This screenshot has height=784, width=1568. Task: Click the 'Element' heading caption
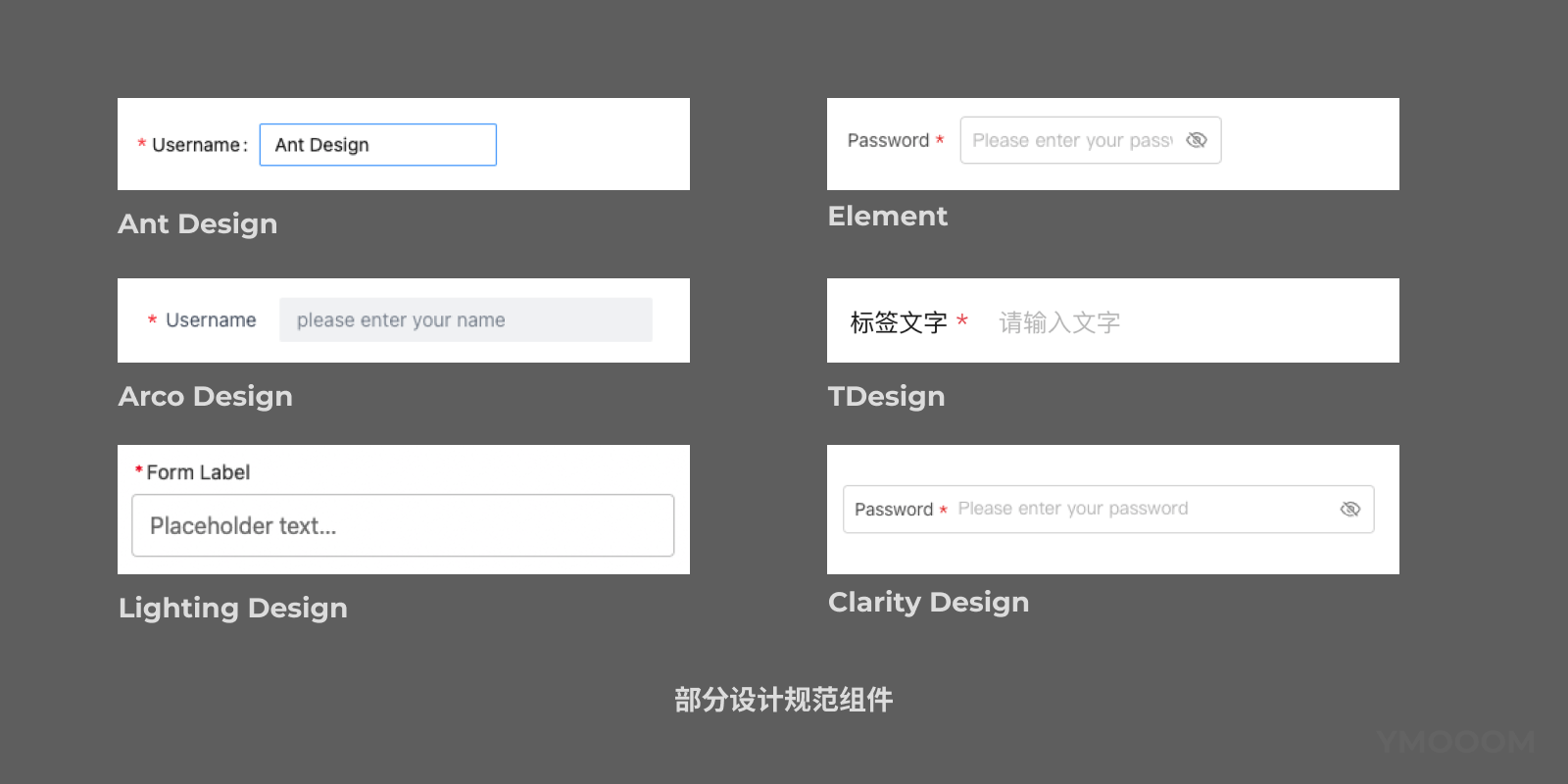click(x=888, y=216)
